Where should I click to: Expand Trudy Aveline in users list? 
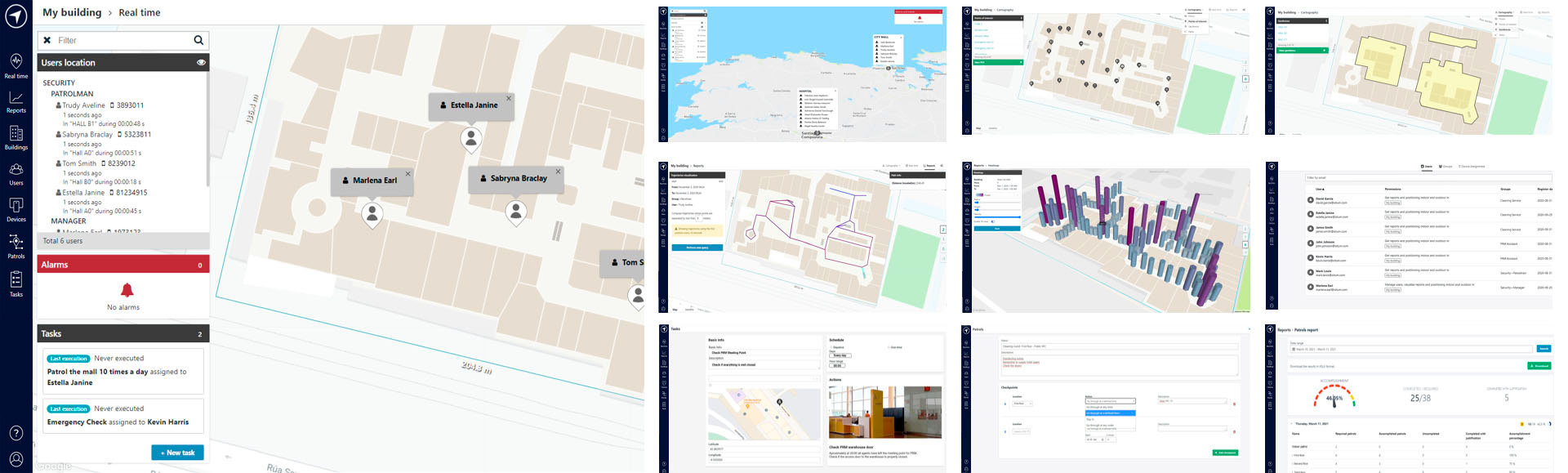point(83,105)
